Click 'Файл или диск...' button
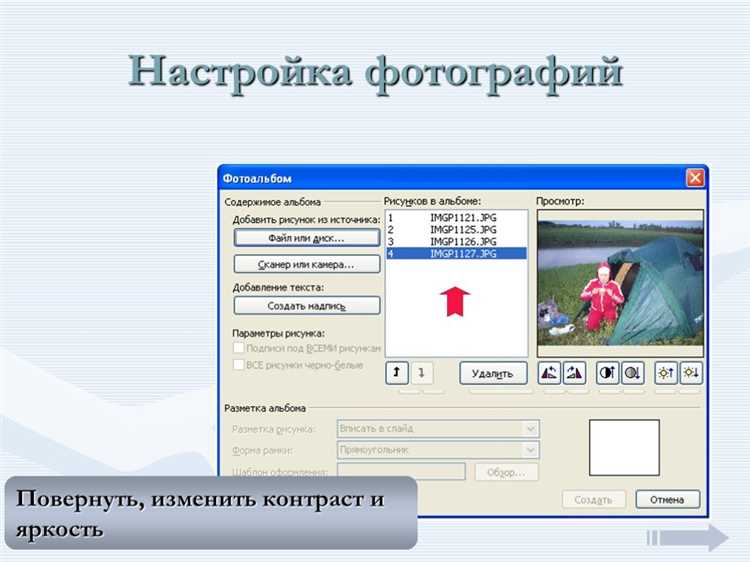Viewport: 750px width, 562px height. (307, 238)
